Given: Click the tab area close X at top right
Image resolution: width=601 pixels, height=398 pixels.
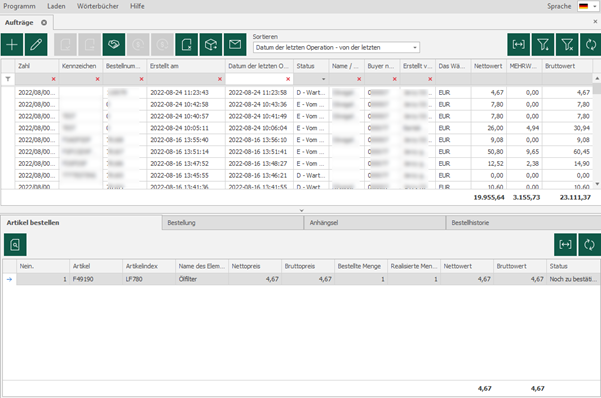Looking at the screenshot, I should (x=595, y=22).
